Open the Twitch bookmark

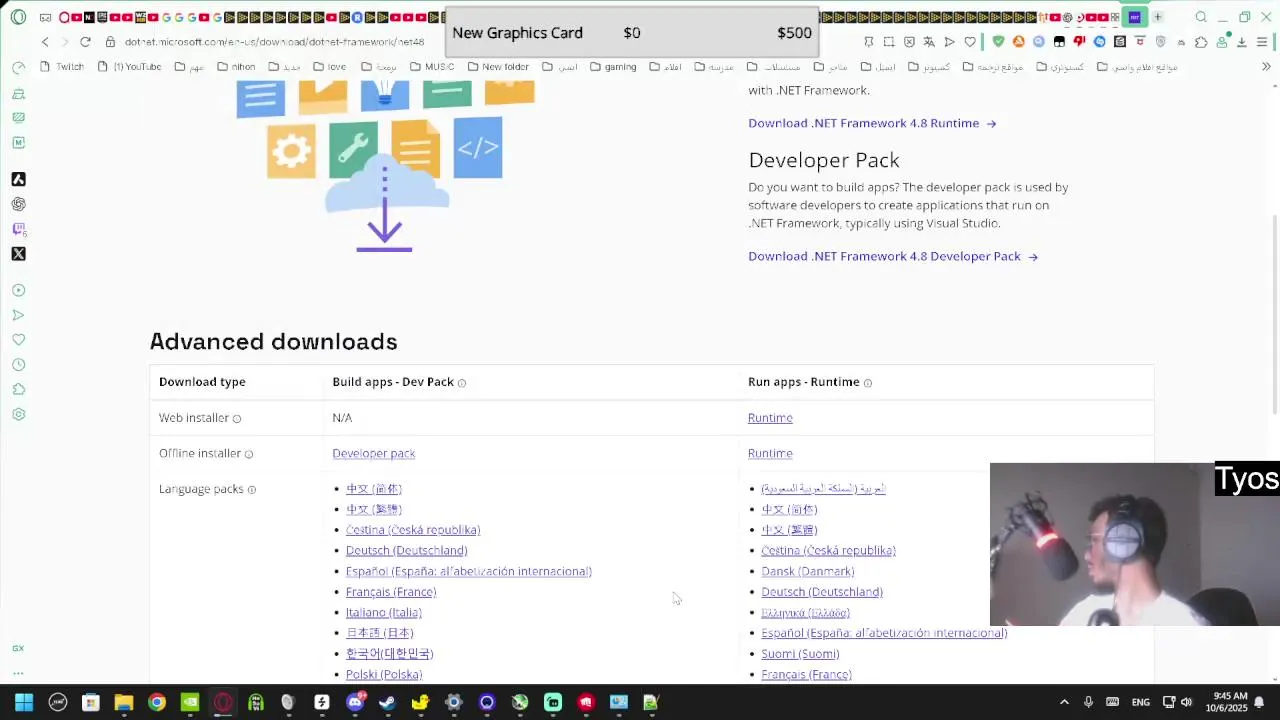pyautogui.click(x=63, y=67)
